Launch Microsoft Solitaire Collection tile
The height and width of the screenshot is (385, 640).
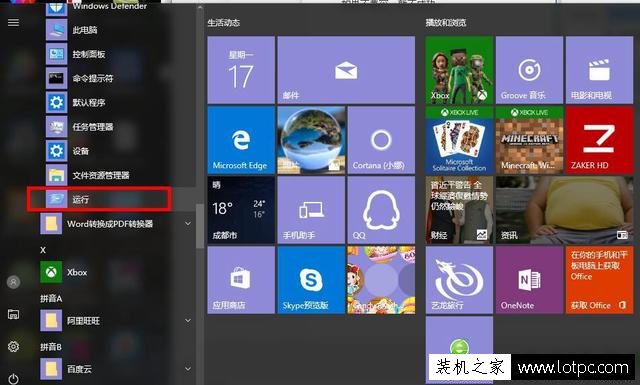[x=459, y=140]
